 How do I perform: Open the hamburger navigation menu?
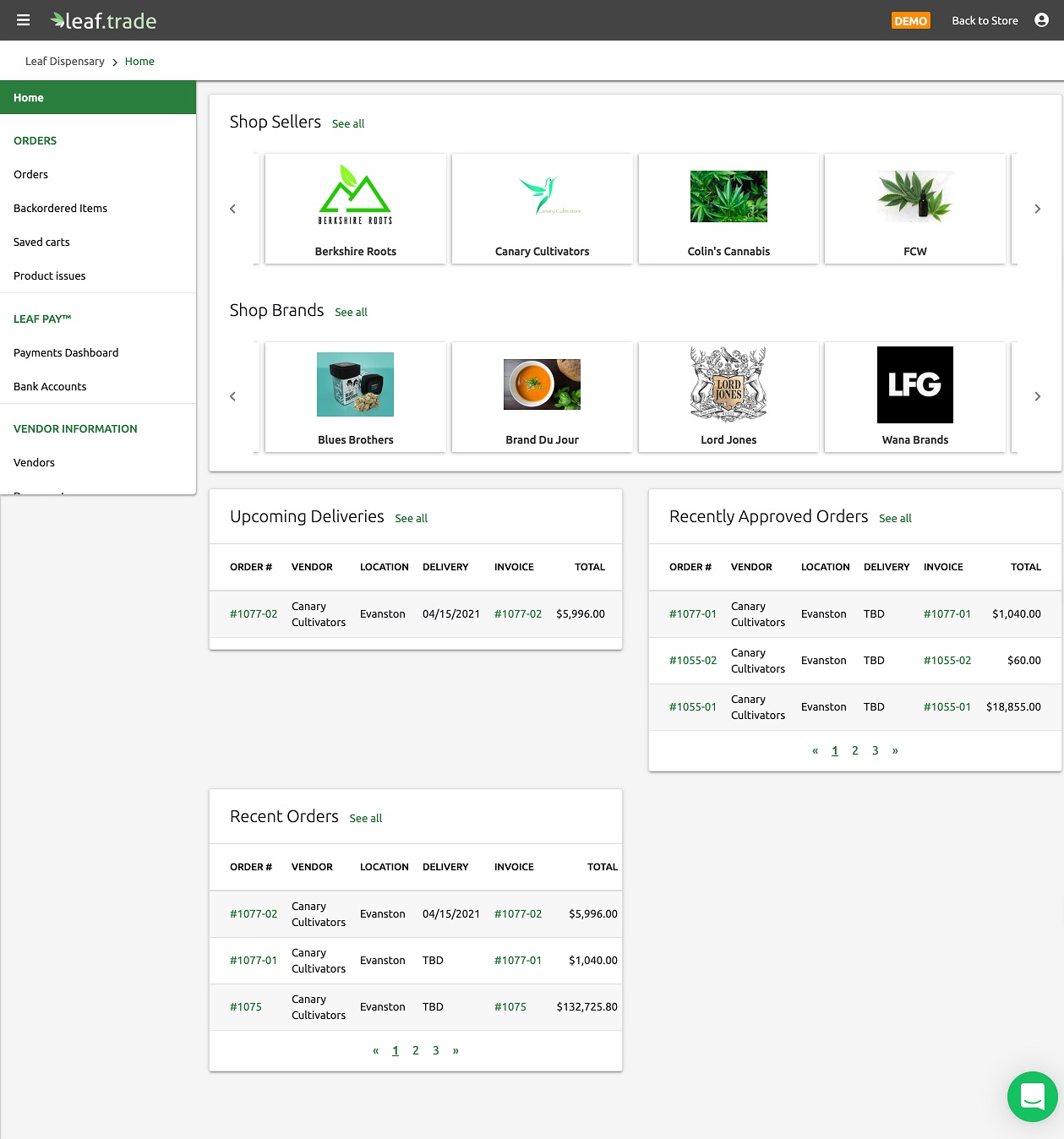click(x=23, y=20)
